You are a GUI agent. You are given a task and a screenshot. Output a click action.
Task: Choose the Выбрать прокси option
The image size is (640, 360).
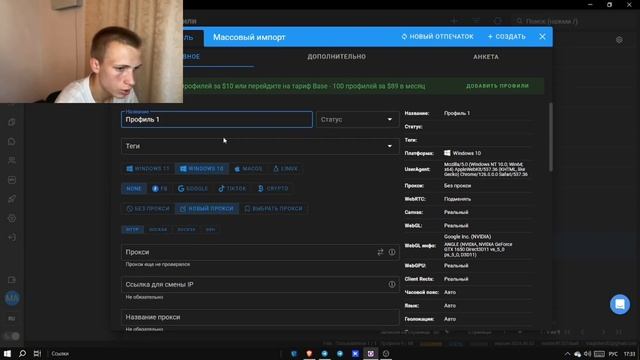point(273,209)
